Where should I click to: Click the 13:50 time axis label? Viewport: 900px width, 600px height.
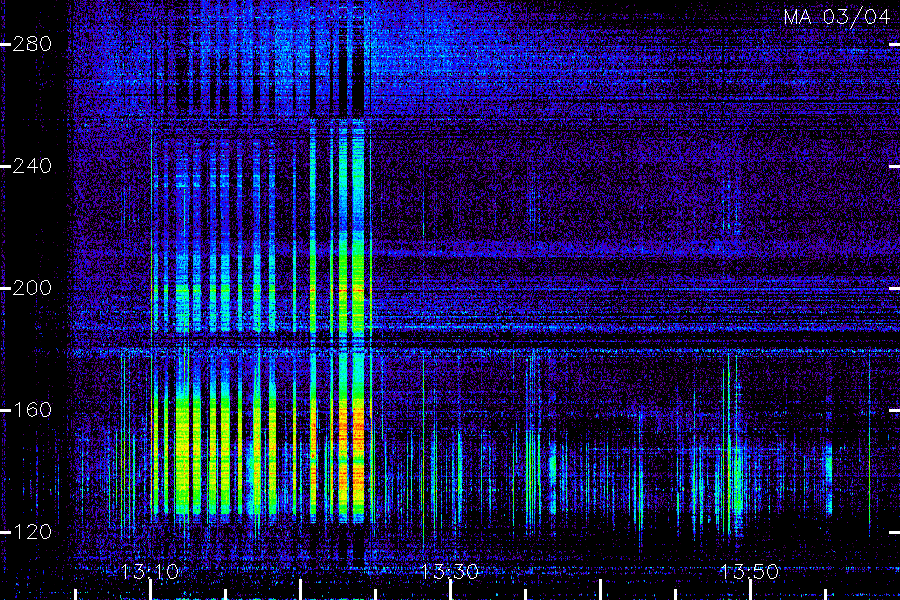point(750,572)
